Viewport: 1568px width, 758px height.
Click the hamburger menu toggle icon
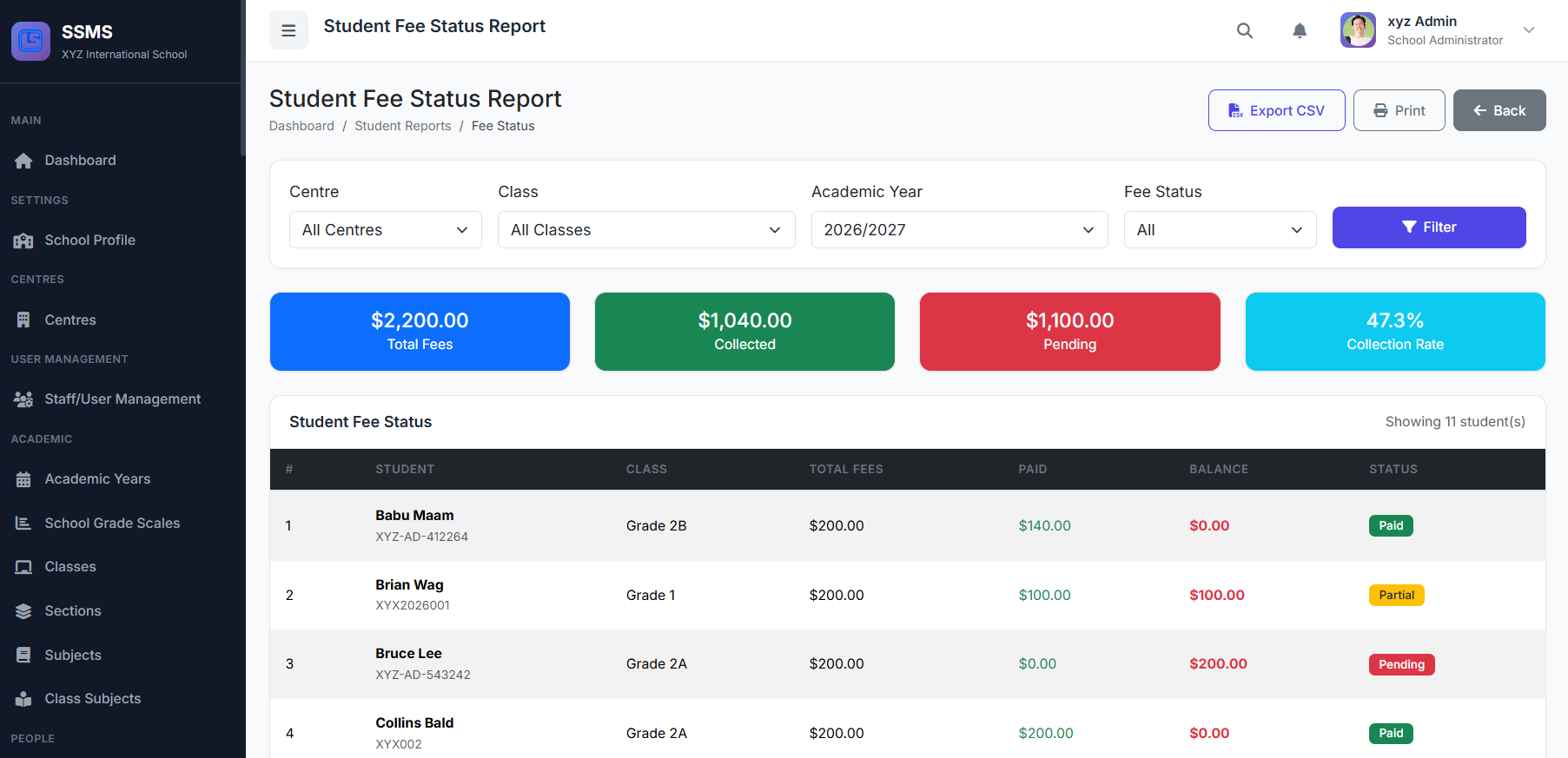tap(288, 30)
